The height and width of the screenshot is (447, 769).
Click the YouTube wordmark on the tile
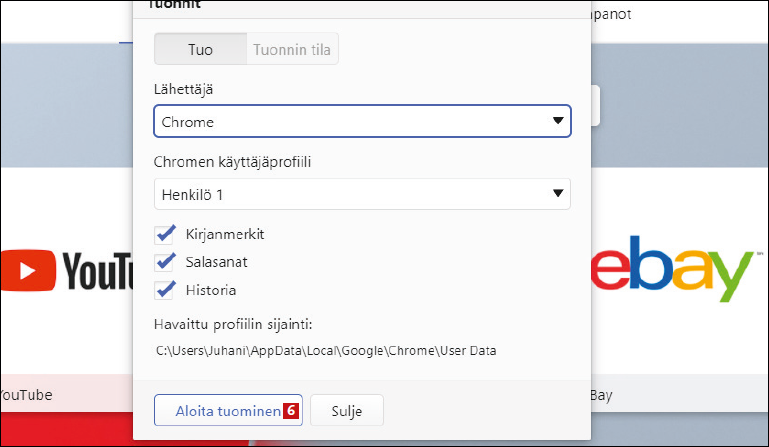tap(98, 270)
